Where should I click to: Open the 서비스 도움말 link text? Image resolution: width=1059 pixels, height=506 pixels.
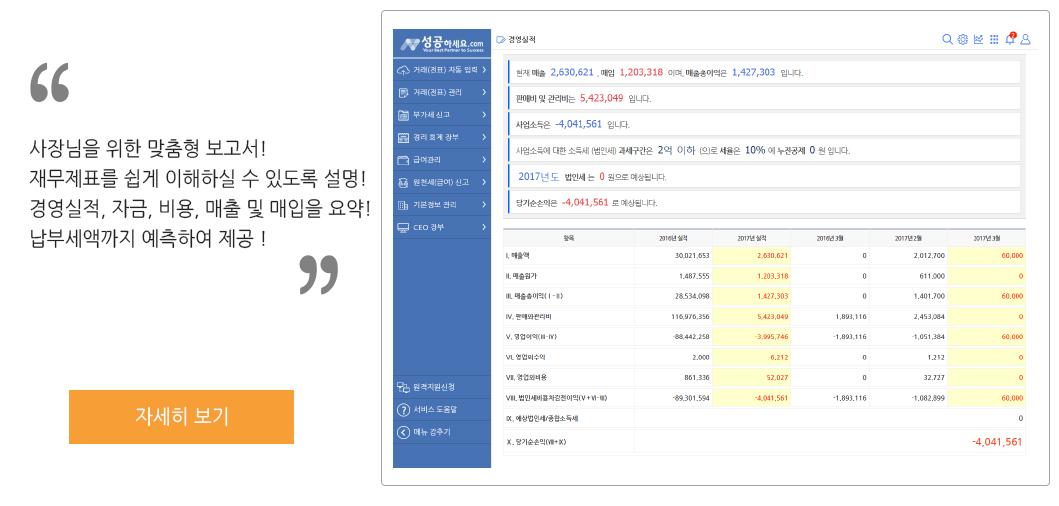coord(436,409)
